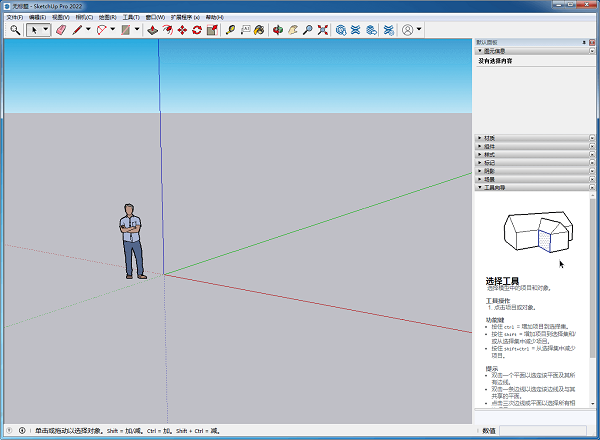The image size is (600, 440).
Task: Pin the default tray panel
Action: [x=583, y=42]
